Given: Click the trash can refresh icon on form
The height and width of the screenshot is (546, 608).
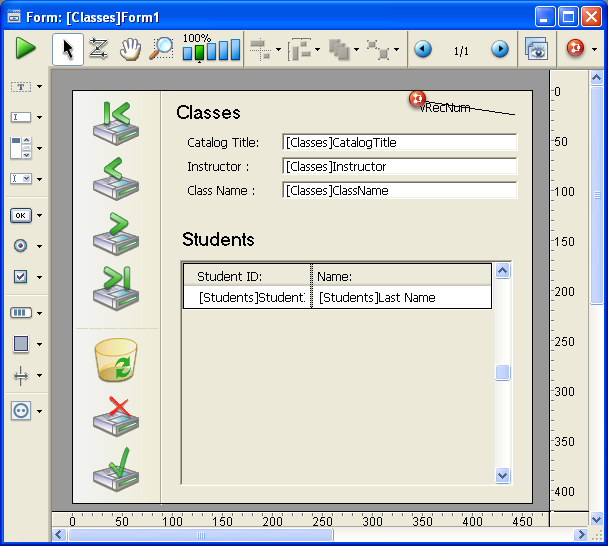Looking at the screenshot, I should coord(115,360).
